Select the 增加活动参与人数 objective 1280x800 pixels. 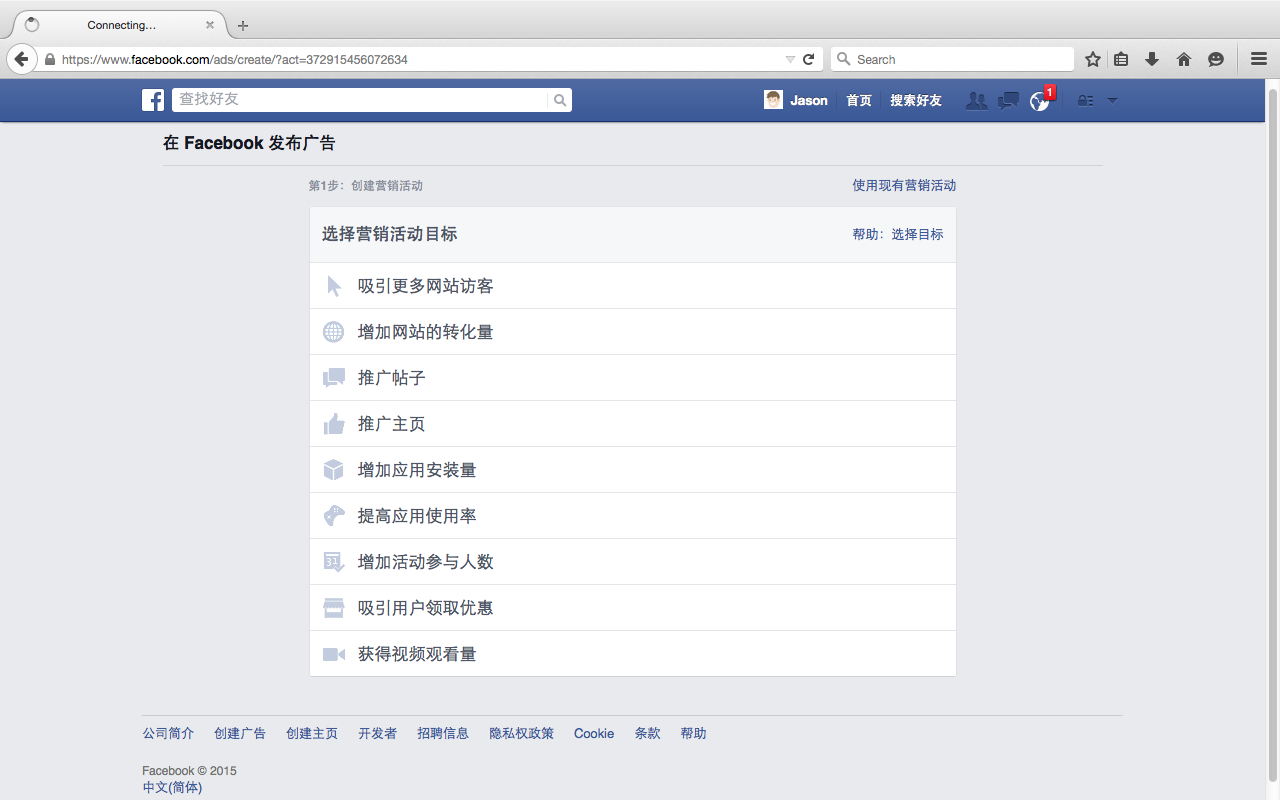coord(633,562)
